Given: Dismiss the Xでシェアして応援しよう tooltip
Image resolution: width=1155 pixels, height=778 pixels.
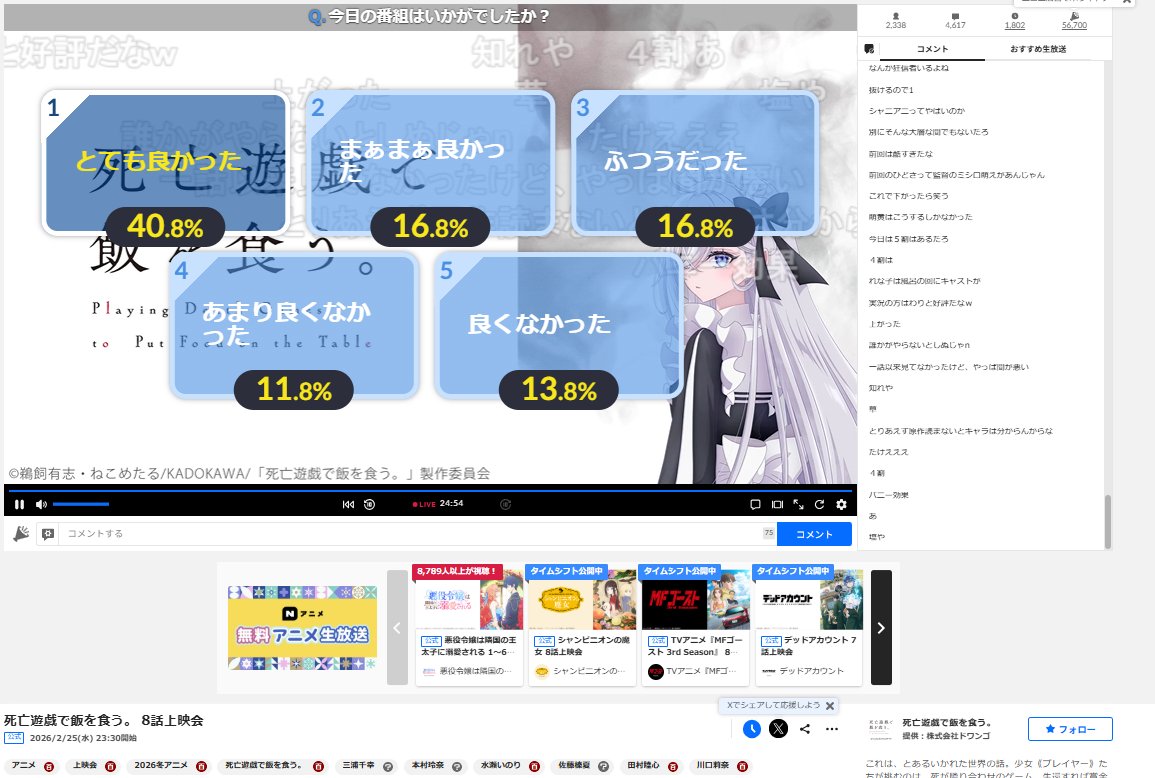Looking at the screenshot, I should tap(830, 706).
